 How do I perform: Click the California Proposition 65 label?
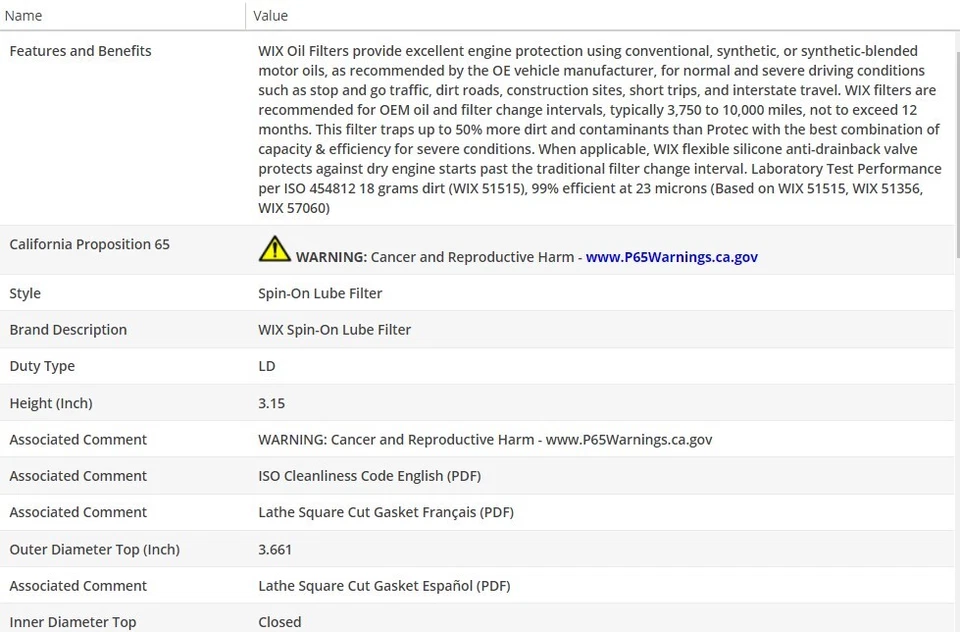coord(89,244)
